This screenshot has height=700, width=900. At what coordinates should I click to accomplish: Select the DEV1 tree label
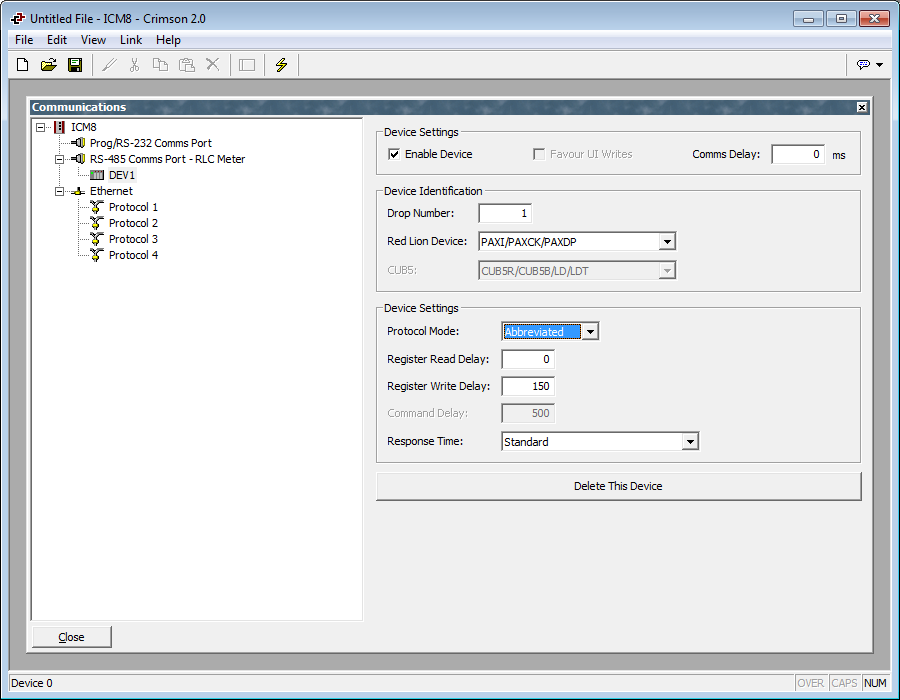click(122, 175)
